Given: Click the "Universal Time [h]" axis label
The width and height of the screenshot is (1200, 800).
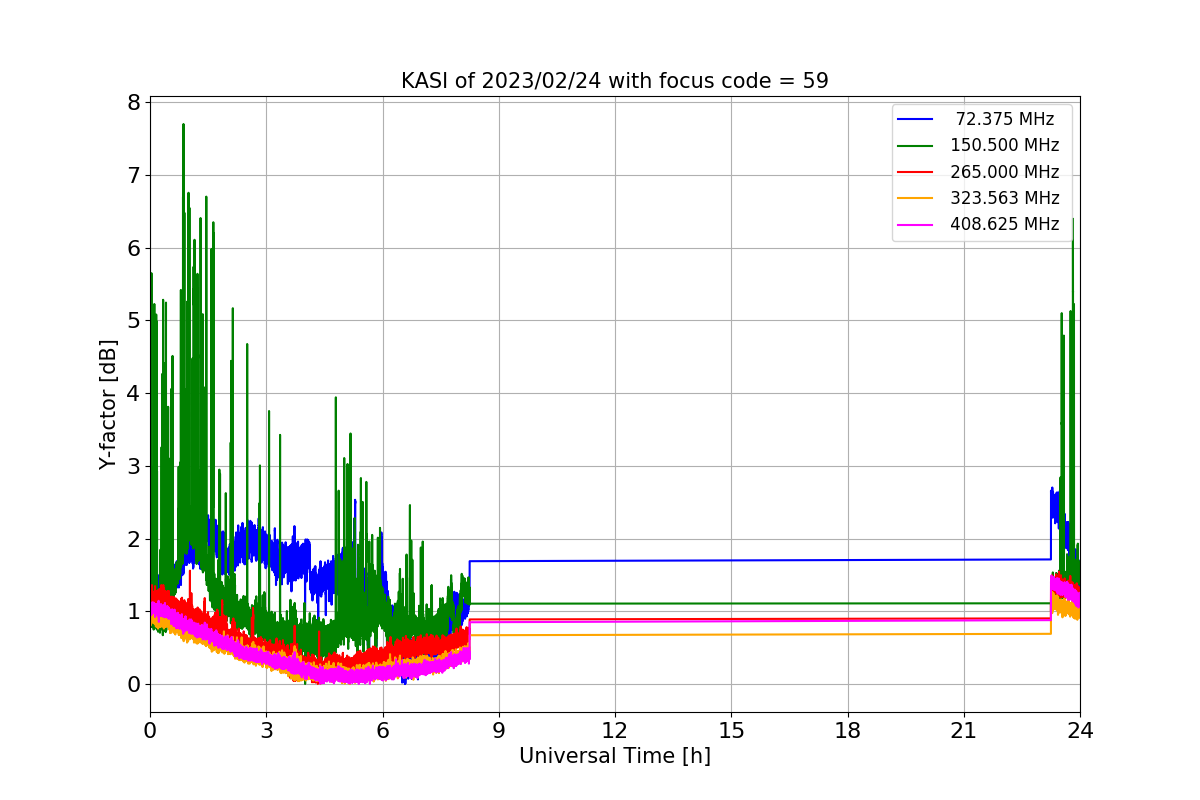Looking at the screenshot, I should [615, 756].
